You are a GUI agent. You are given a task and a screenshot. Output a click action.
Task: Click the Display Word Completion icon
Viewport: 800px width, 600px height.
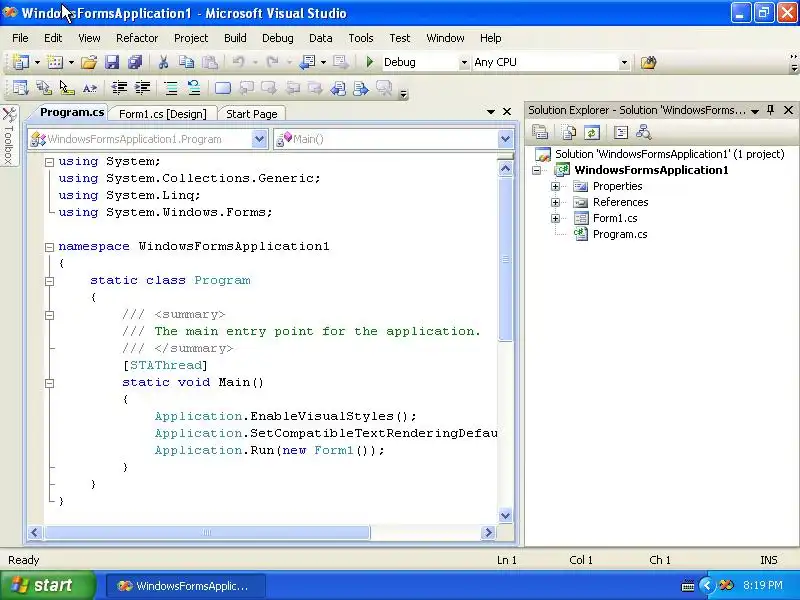tap(90, 88)
